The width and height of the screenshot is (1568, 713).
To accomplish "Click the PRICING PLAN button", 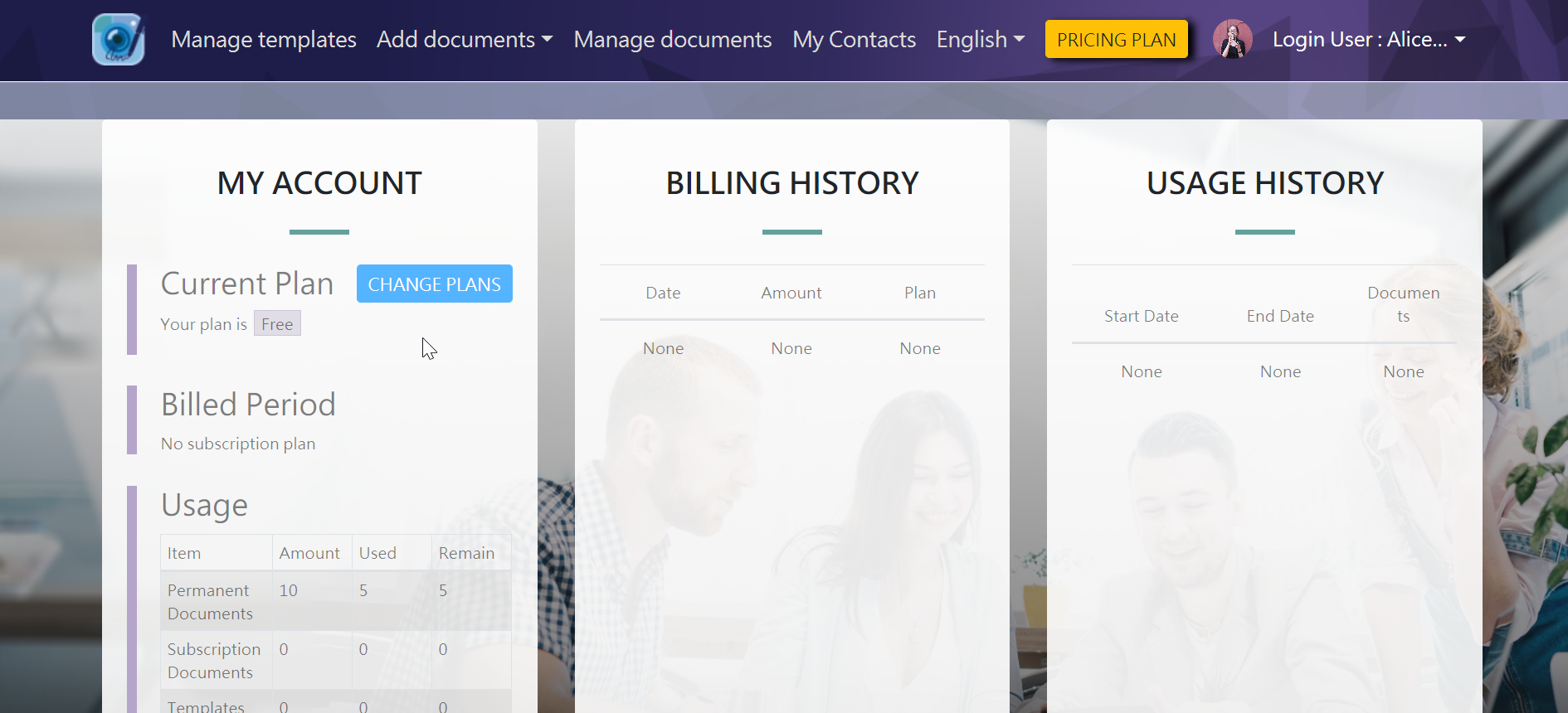I will click(1117, 39).
